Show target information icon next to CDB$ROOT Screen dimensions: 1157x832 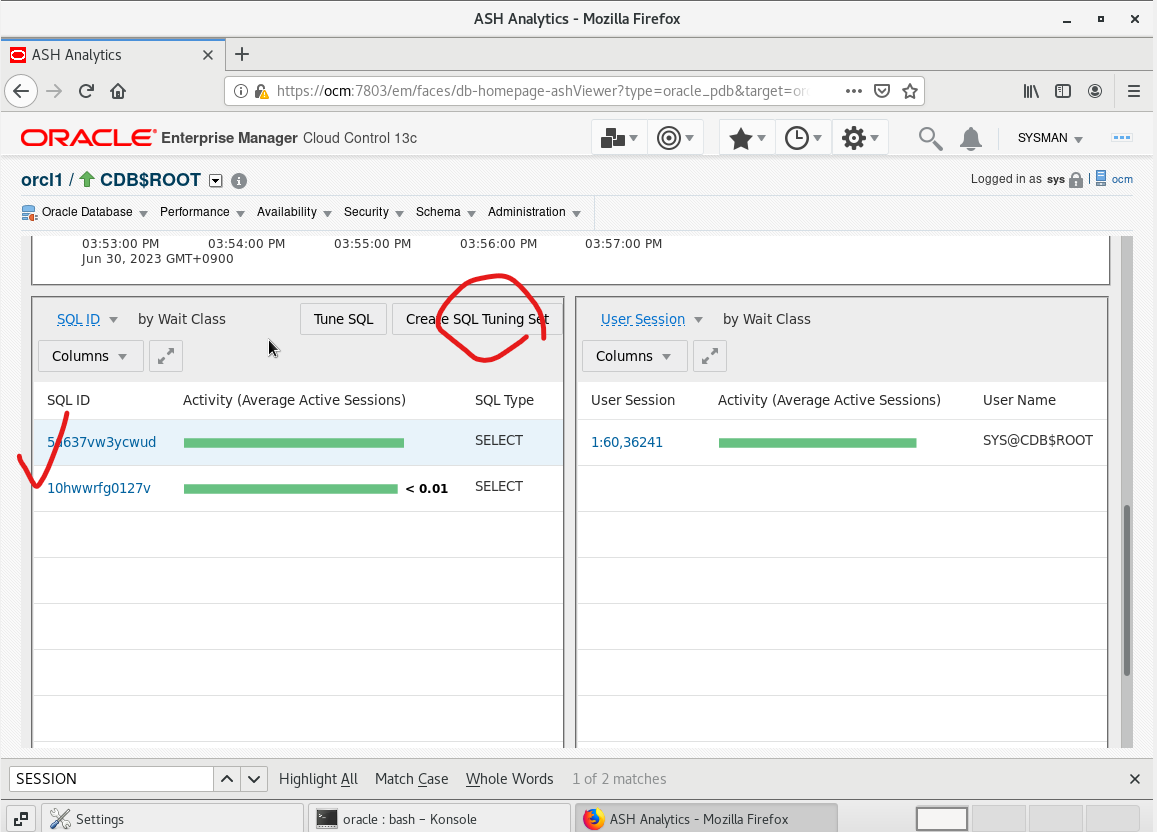pyautogui.click(x=238, y=181)
